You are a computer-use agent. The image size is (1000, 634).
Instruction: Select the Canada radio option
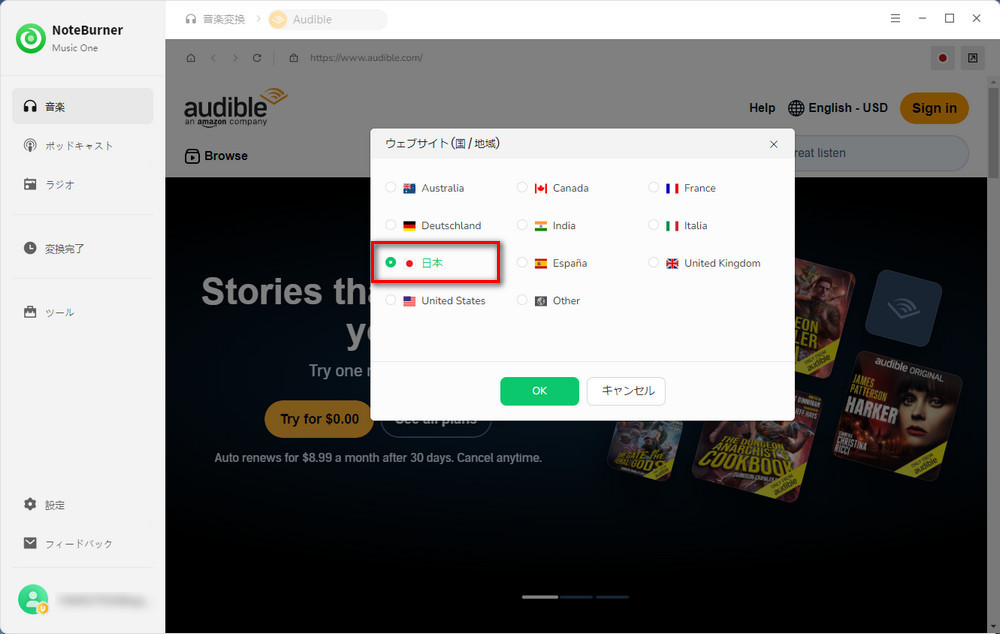click(x=522, y=188)
